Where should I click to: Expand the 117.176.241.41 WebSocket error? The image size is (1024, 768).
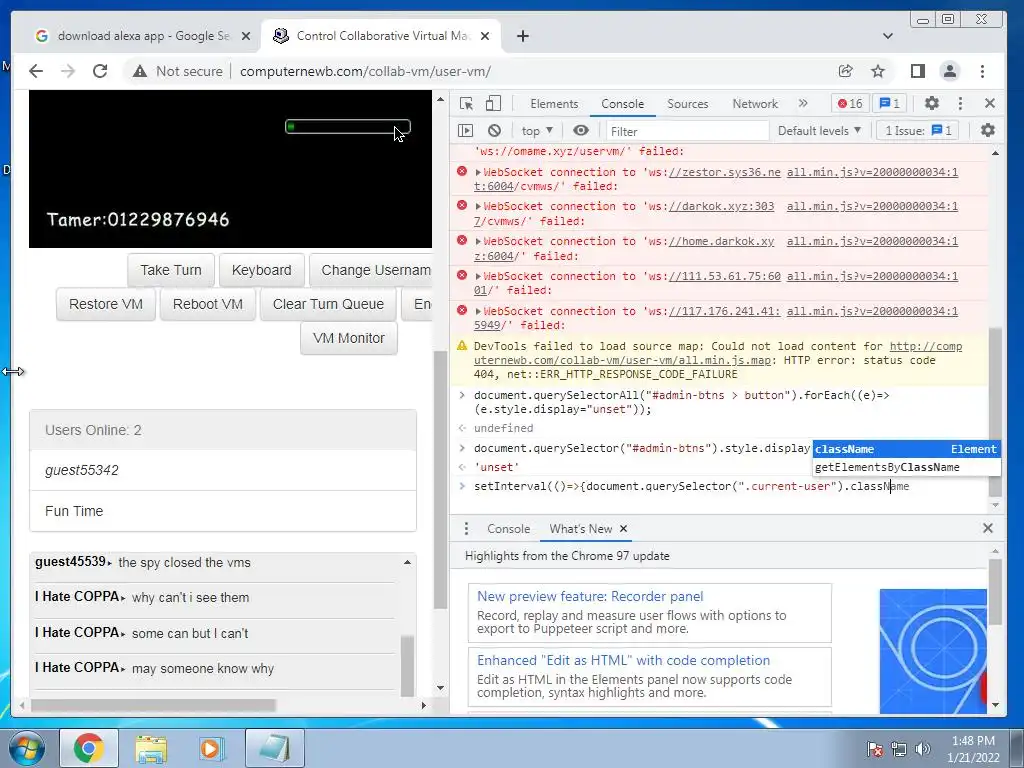tap(478, 312)
